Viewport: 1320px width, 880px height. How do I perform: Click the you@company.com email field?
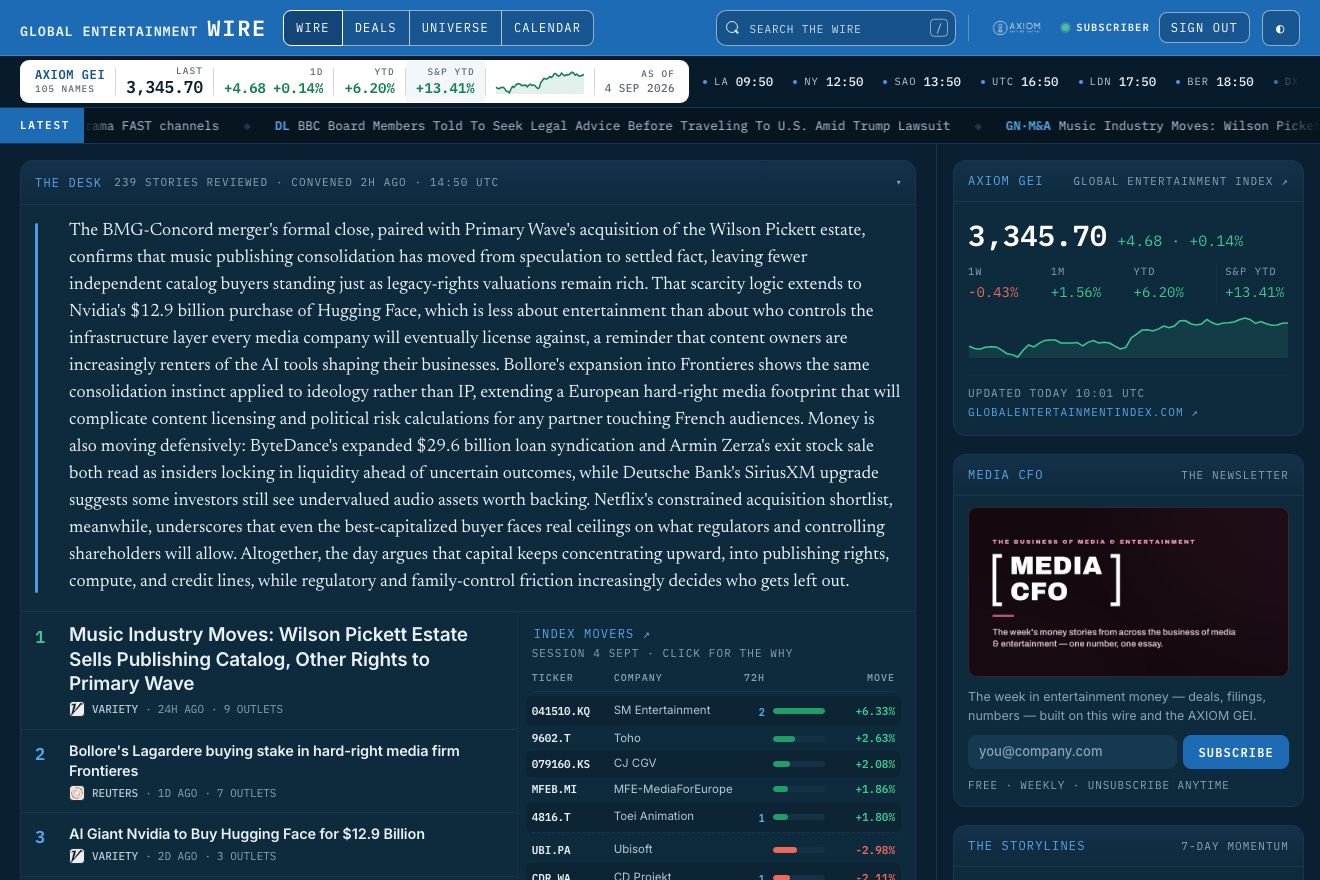(1072, 752)
